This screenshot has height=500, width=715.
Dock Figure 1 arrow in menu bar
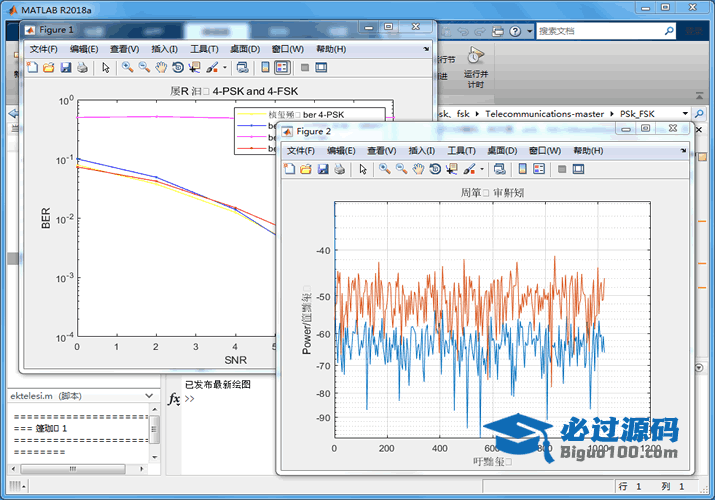coord(426,49)
